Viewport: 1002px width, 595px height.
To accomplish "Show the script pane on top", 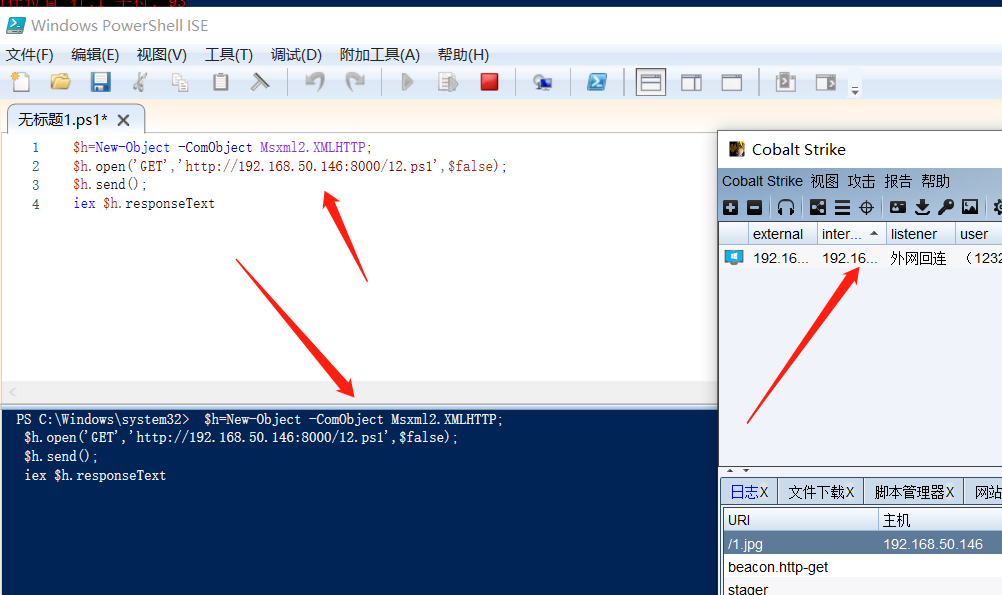I will pos(651,82).
